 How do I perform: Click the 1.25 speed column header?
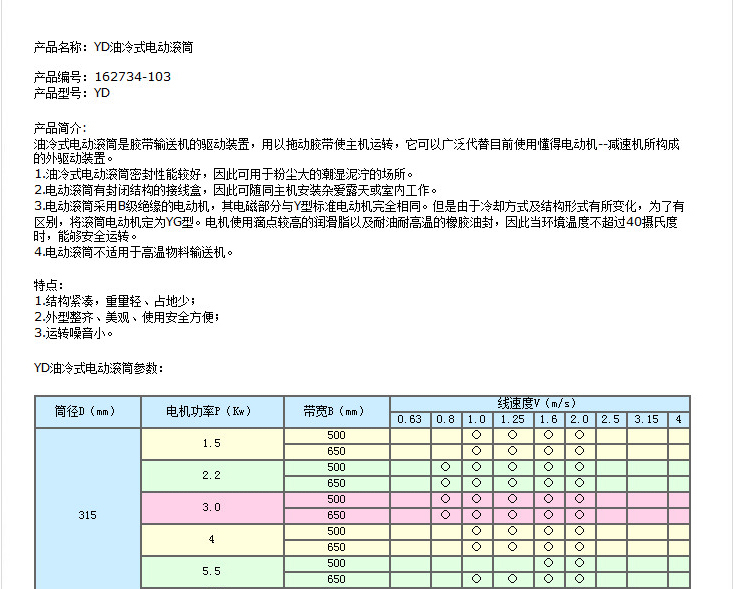[x=512, y=420]
